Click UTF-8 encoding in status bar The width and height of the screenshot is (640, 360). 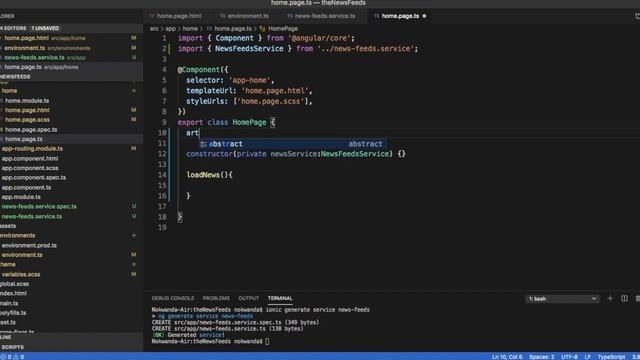pyautogui.click(x=569, y=357)
